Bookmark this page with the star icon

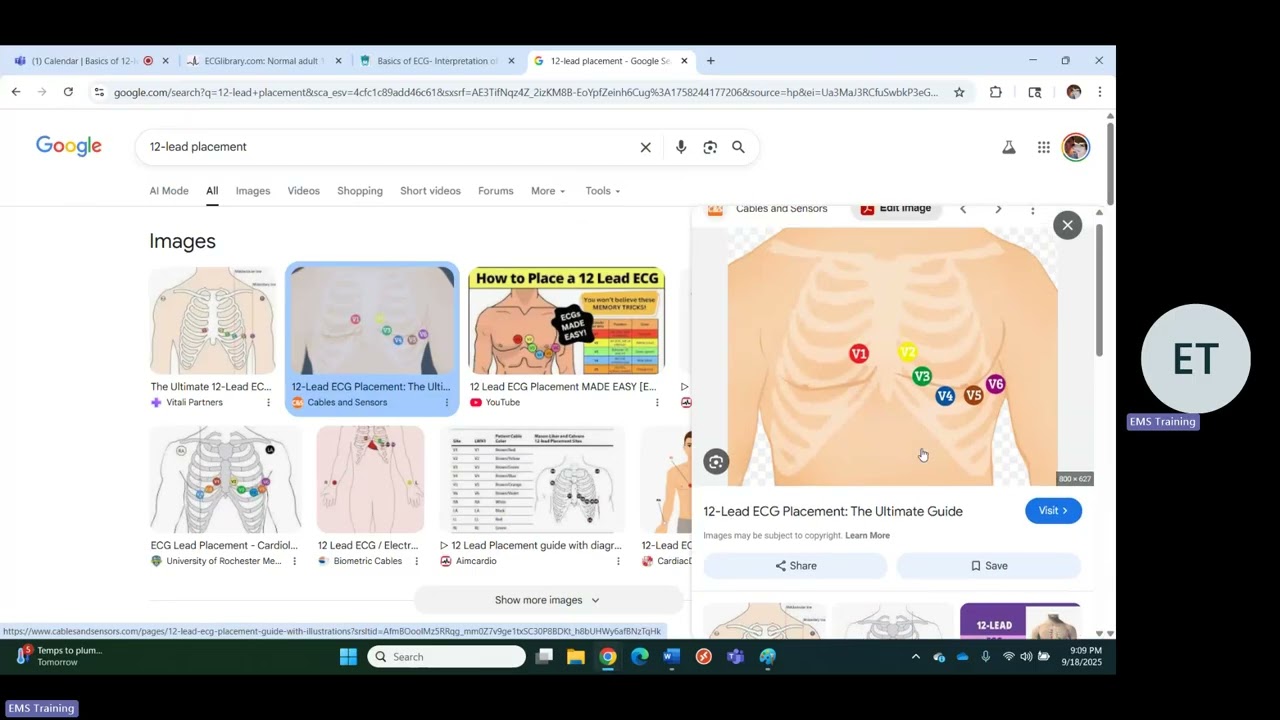[959, 92]
